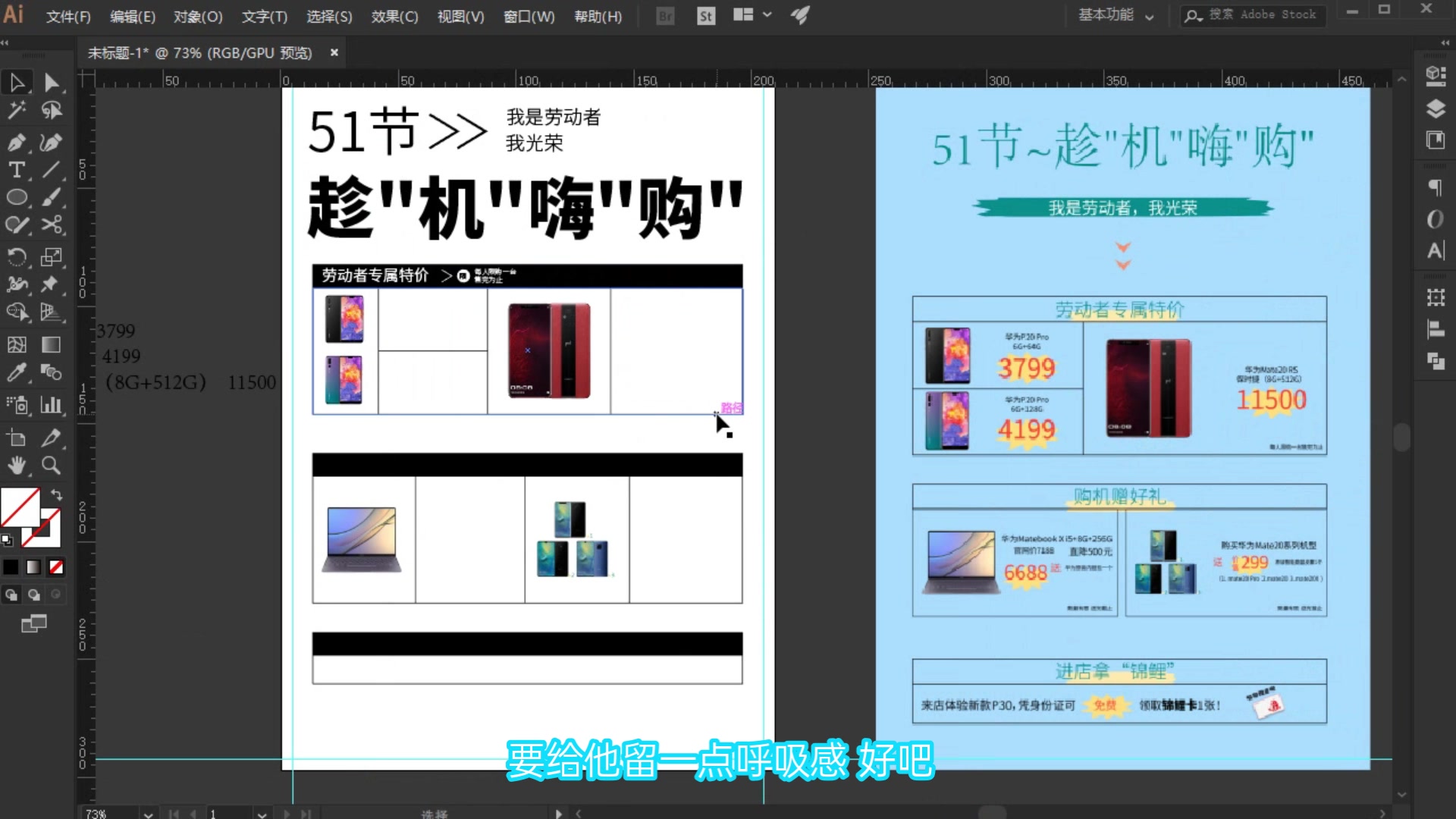Select the Magic Wand tool
Viewport: 1456px width, 819px height.
[x=17, y=111]
